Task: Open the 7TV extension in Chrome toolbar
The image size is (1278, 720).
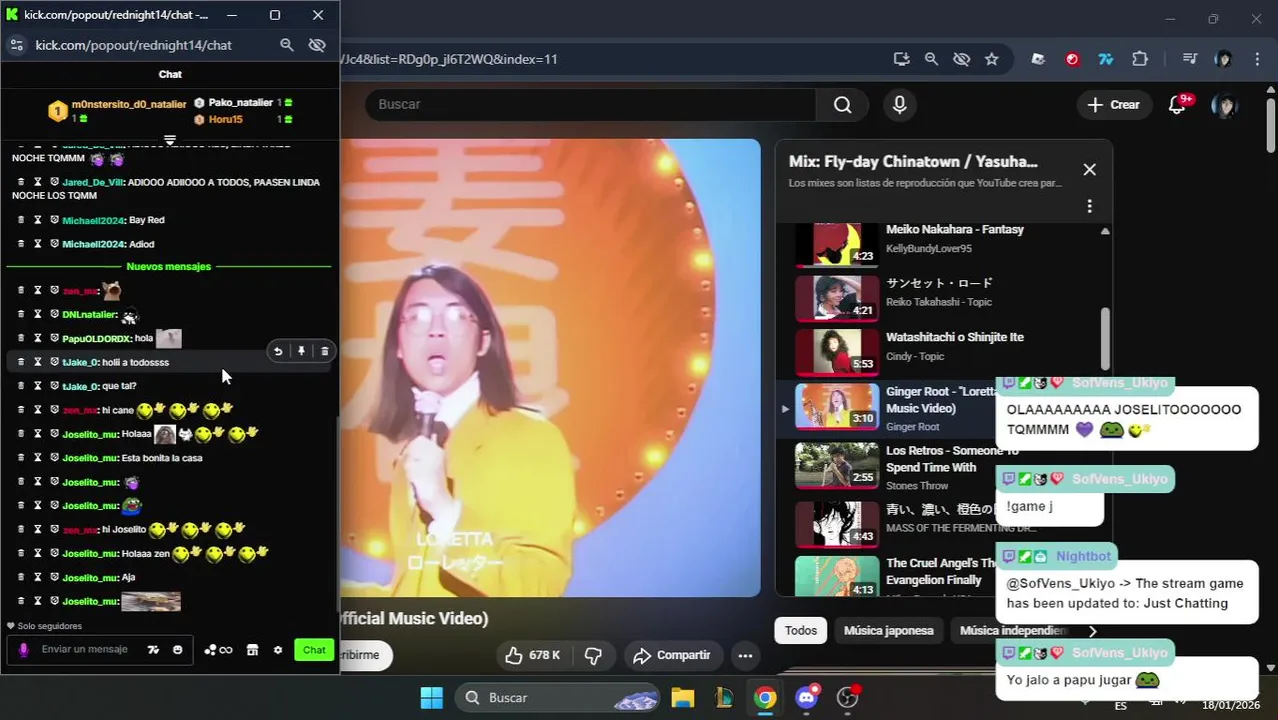Action: pos(1106,59)
